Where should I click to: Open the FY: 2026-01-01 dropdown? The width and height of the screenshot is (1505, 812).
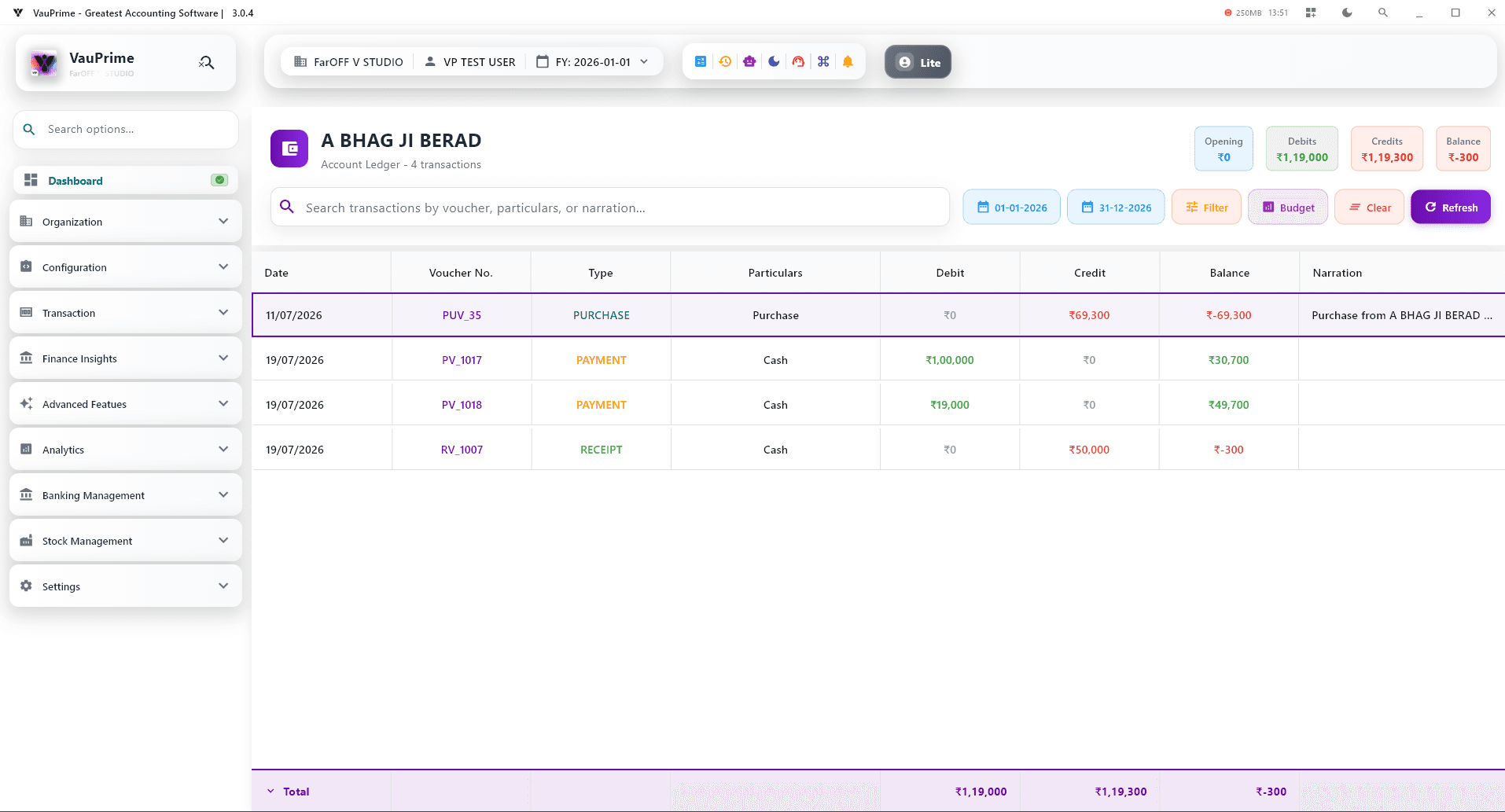(x=594, y=61)
